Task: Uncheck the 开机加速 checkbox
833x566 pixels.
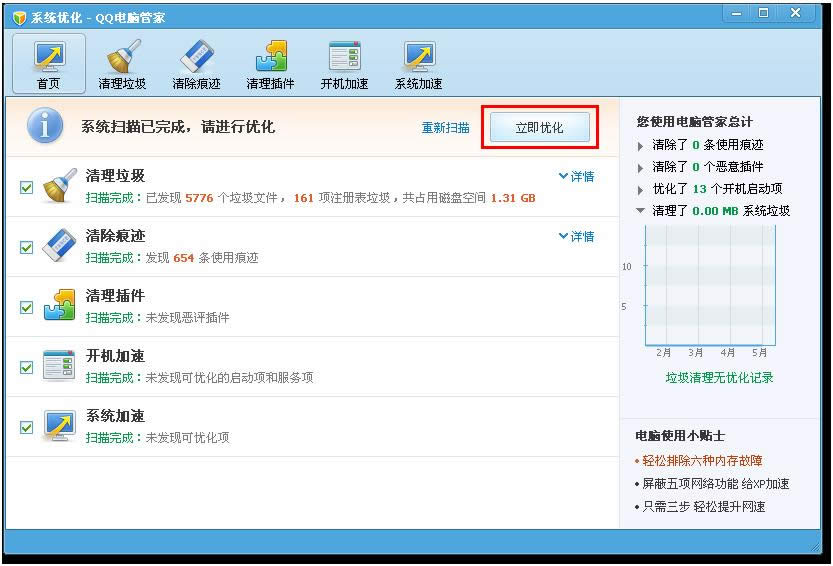Action: [27, 367]
